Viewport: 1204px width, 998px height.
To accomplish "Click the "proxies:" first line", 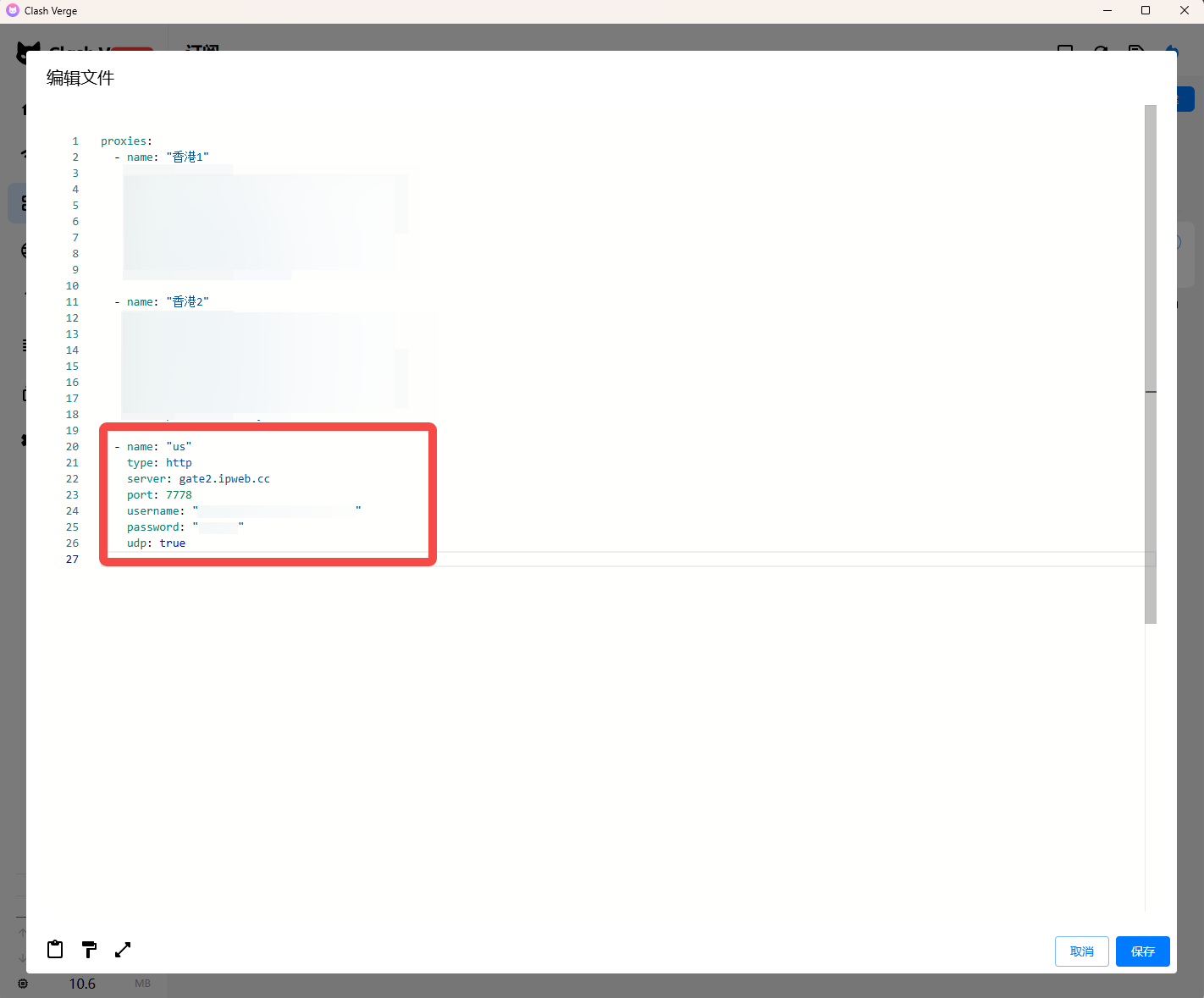I will (127, 141).
